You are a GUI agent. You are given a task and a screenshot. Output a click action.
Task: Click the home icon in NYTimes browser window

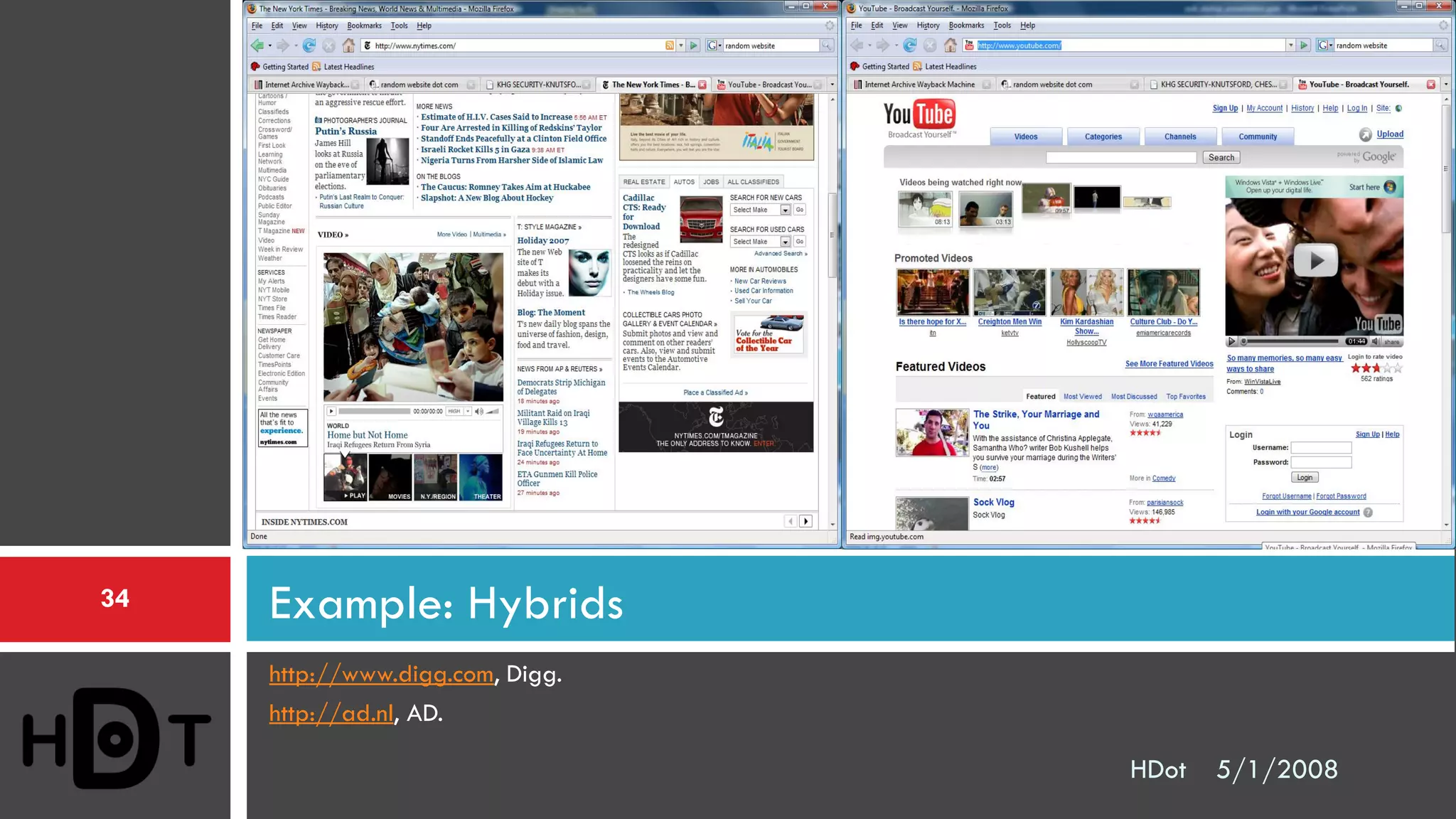348,45
